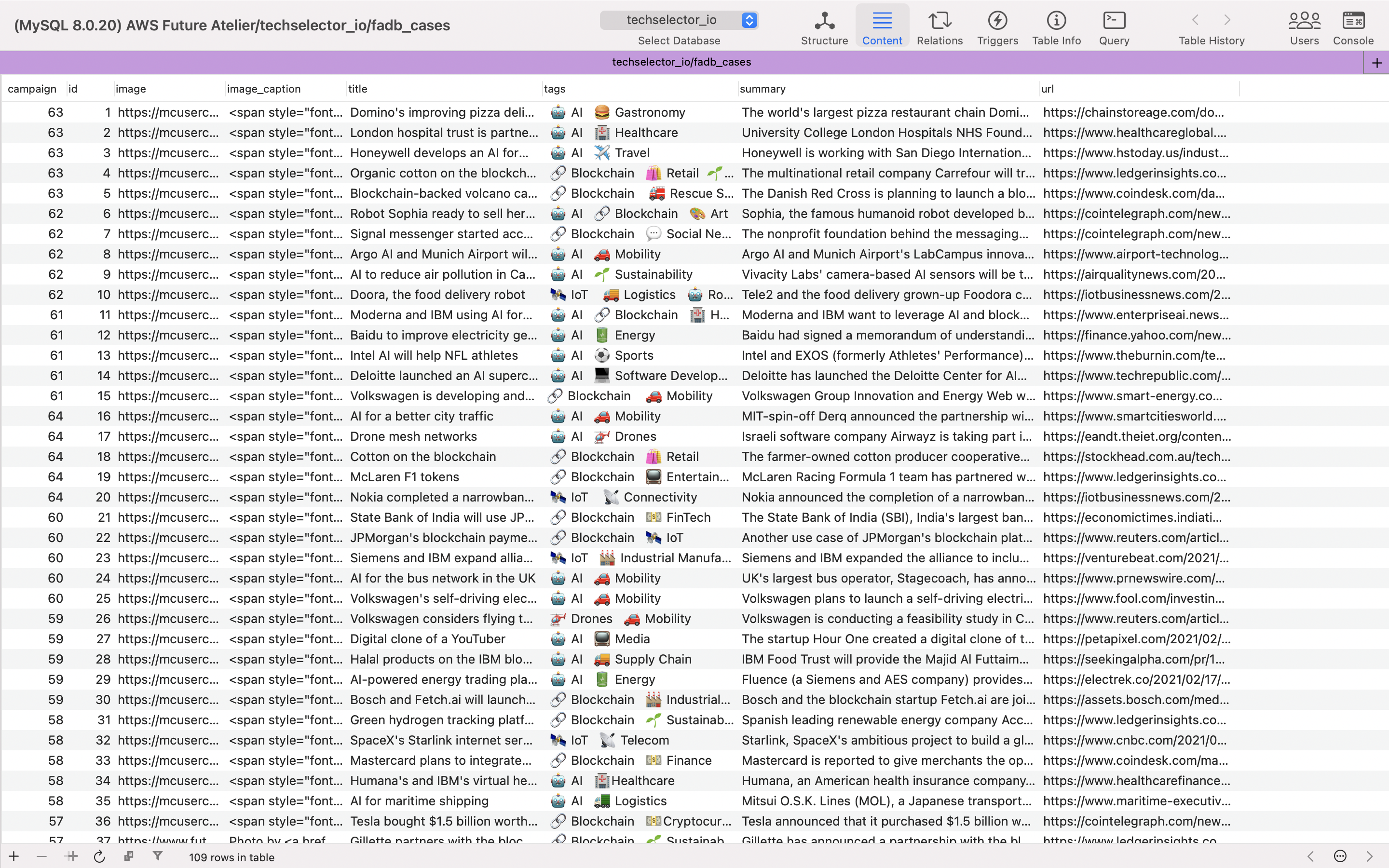Click the 109 rows in table status

(x=232, y=857)
